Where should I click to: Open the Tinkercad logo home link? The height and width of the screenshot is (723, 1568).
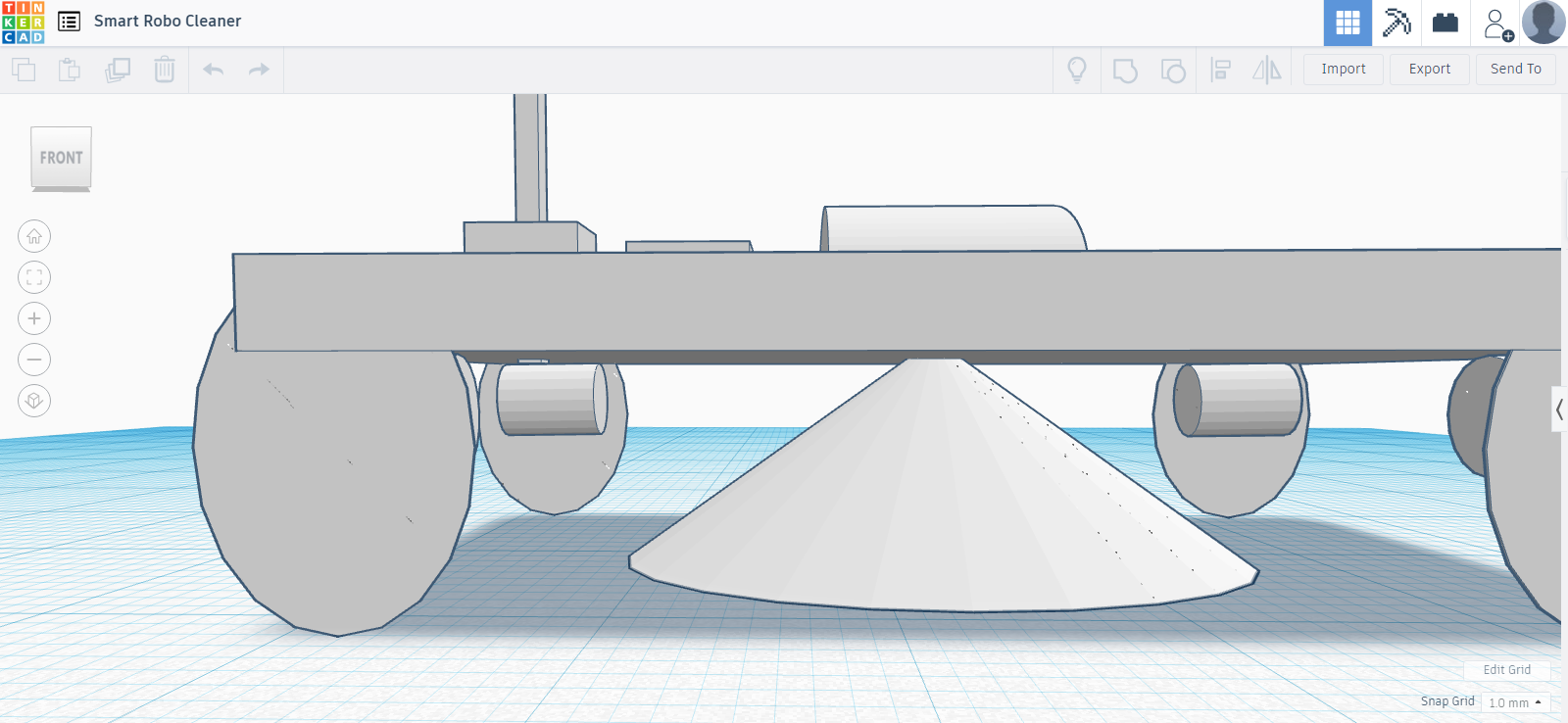coord(23,23)
